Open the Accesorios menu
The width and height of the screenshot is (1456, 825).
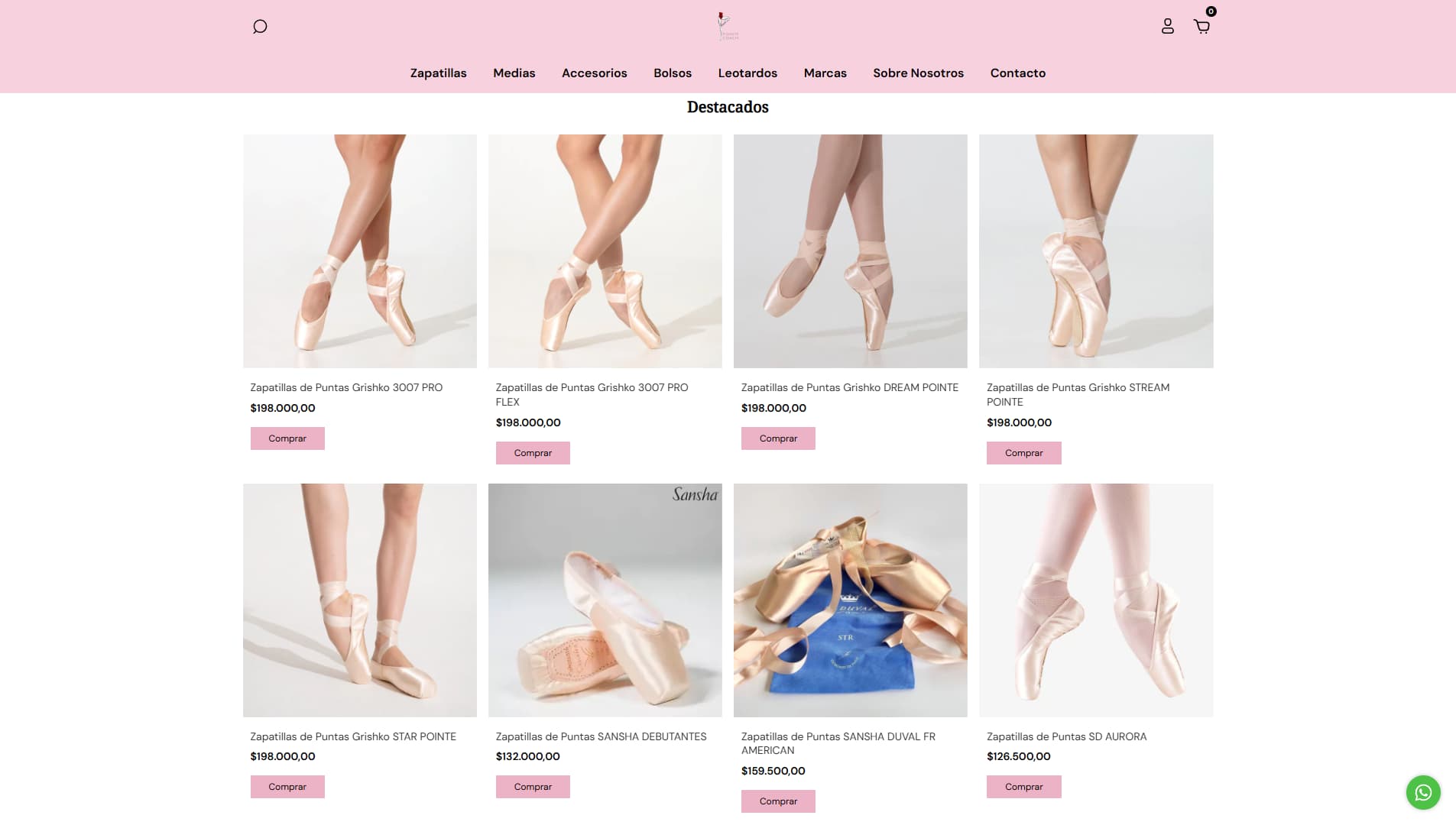coord(594,73)
